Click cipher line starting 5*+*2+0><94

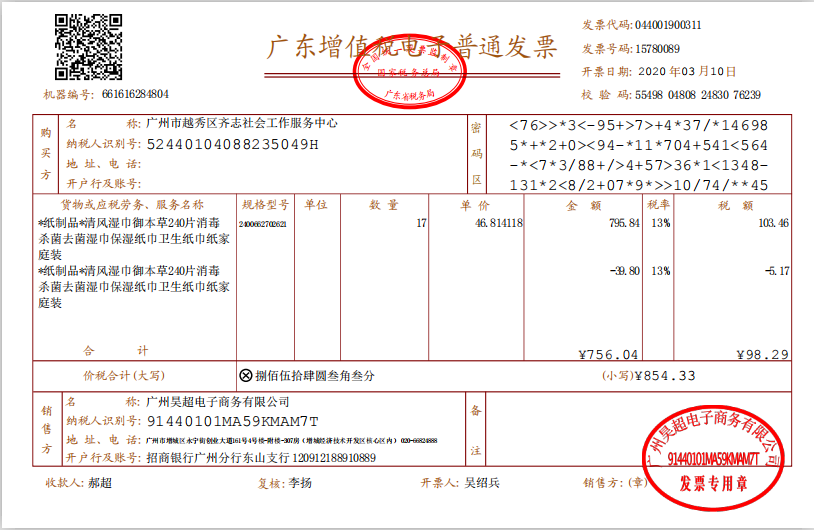pos(639,145)
